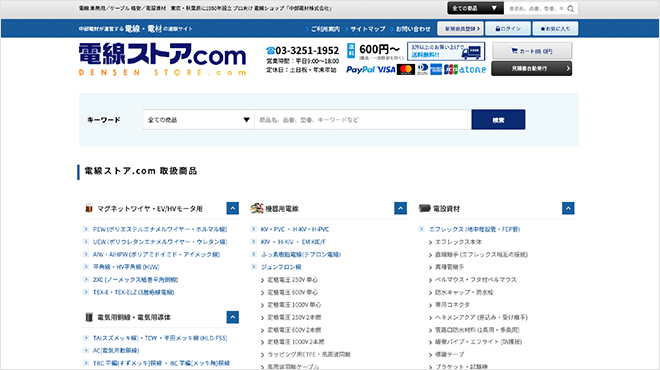Open the top header 全ての商品 dropdown
660x370 pixels.
[475, 8]
